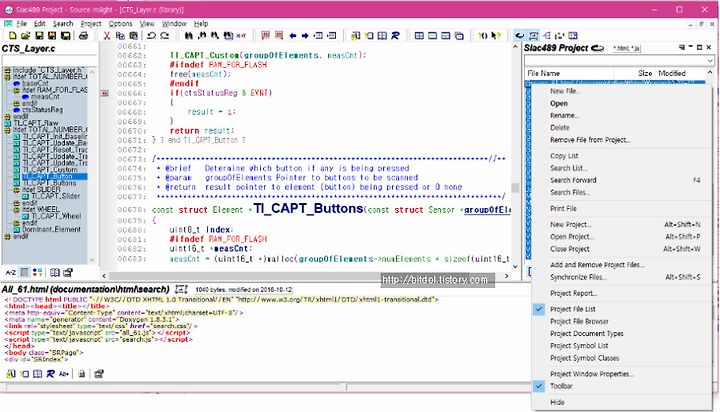Select TI_CAPT_Wheel in symbol tree
The image size is (720, 412).
[x=56, y=216]
